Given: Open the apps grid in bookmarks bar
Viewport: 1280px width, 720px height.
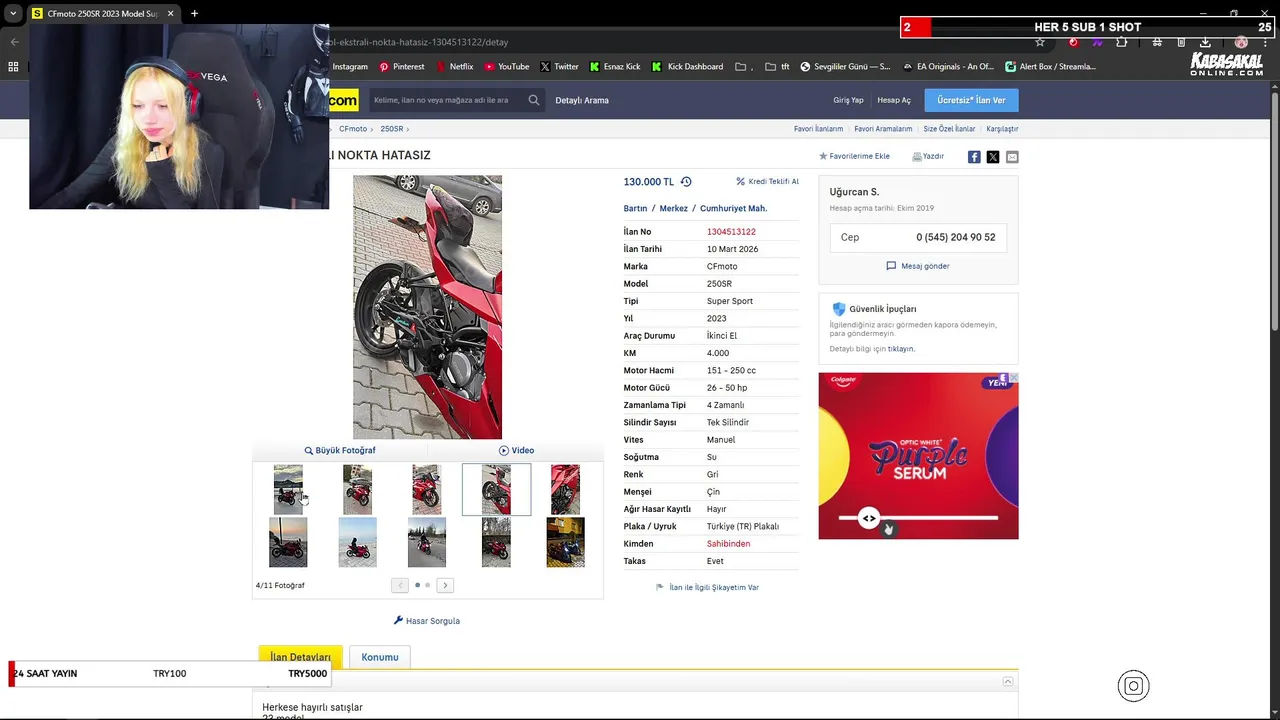Looking at the screenshot, I should (x=13, y=67).
